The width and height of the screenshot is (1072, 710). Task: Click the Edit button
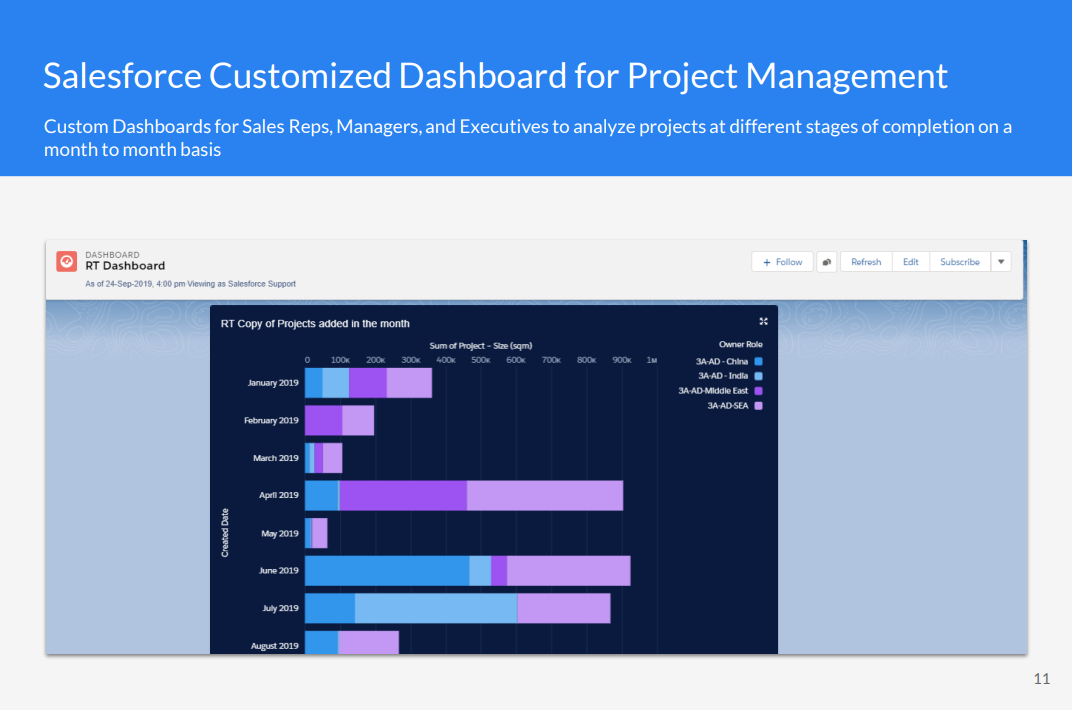pos(911,262)
